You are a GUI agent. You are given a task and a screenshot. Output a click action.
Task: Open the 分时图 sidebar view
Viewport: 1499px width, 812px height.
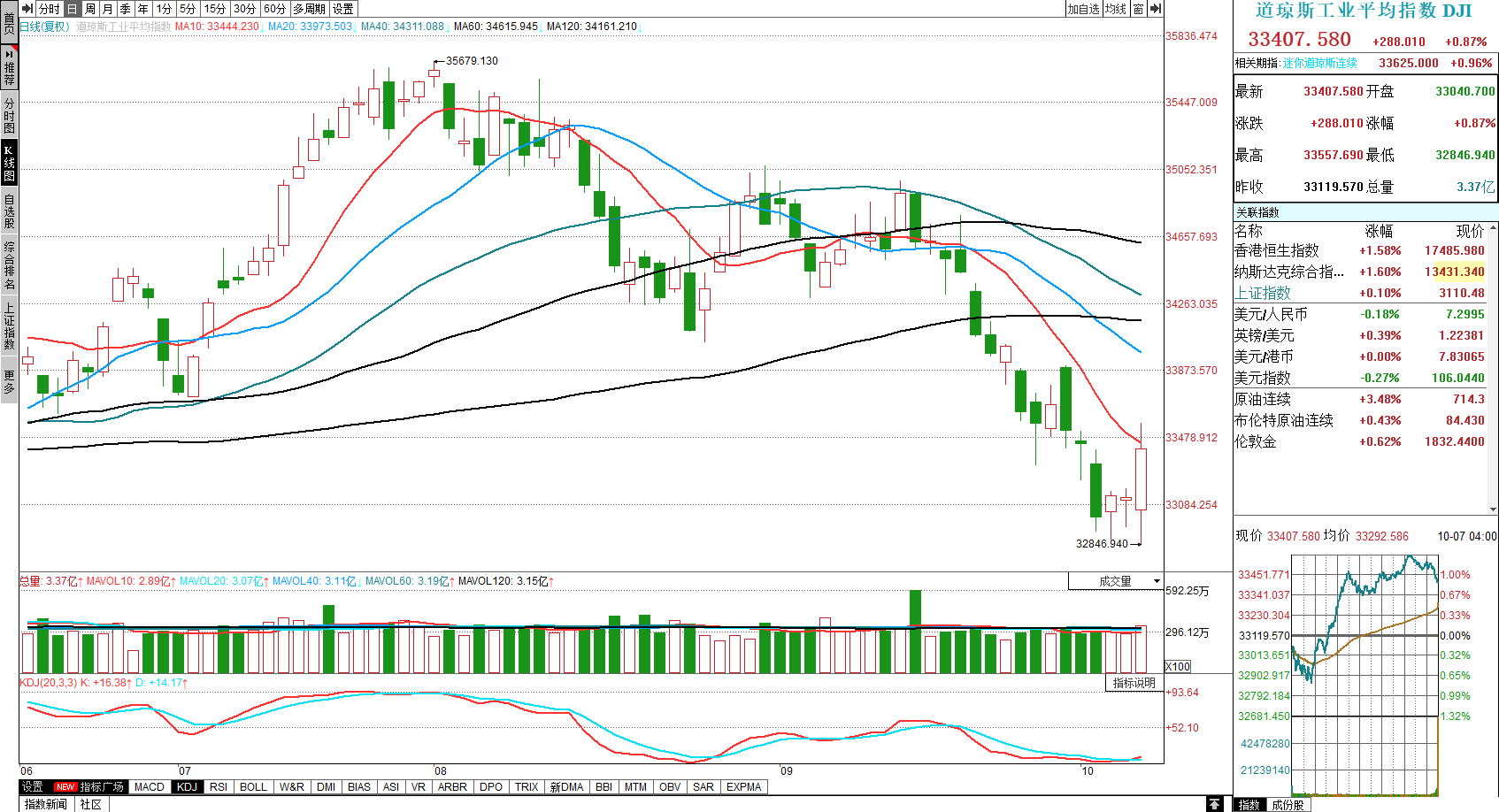pos(9,115)
